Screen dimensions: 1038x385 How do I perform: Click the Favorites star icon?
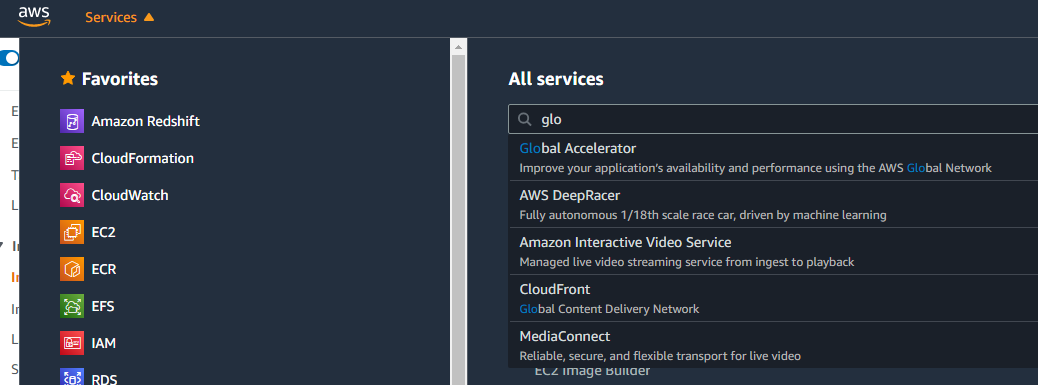point(68,79)
